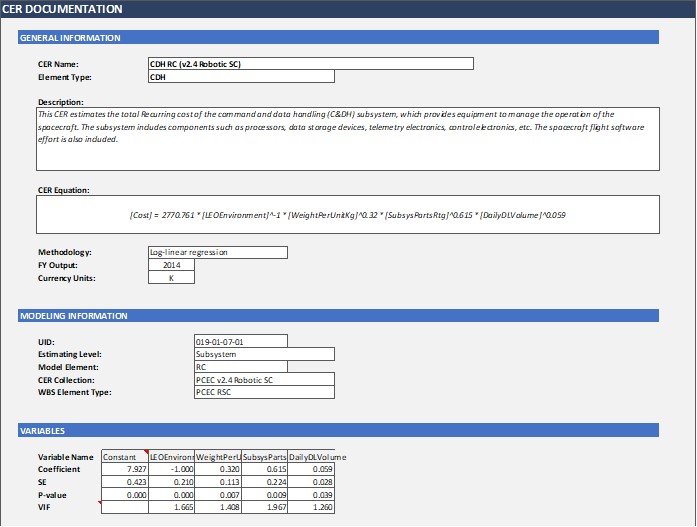Select the WBS Element Type field
This screenshot has width=697, height=527.
tap(264, 393)
